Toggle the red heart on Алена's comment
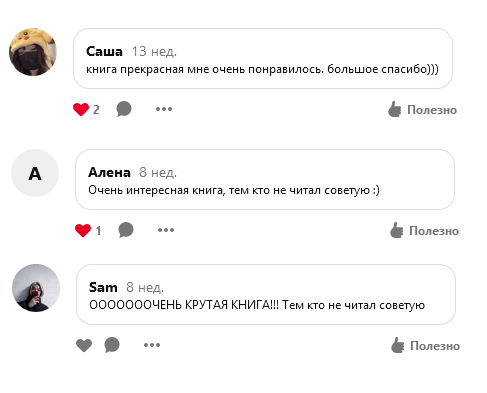Screen dimensions: 487x393 pos(83,230)
